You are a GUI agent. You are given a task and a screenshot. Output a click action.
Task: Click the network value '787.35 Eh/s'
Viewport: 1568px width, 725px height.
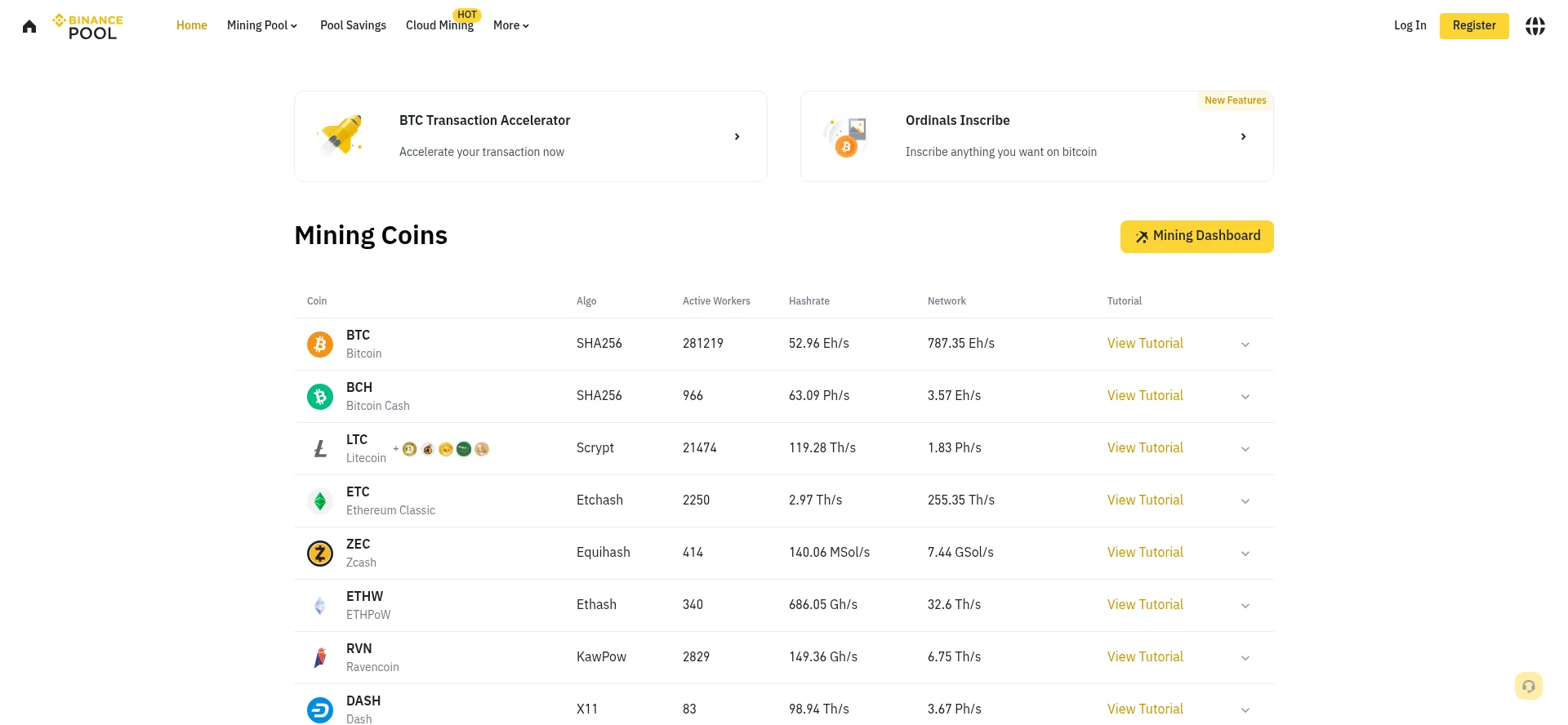pyautogui.click(x=961, y=344)
